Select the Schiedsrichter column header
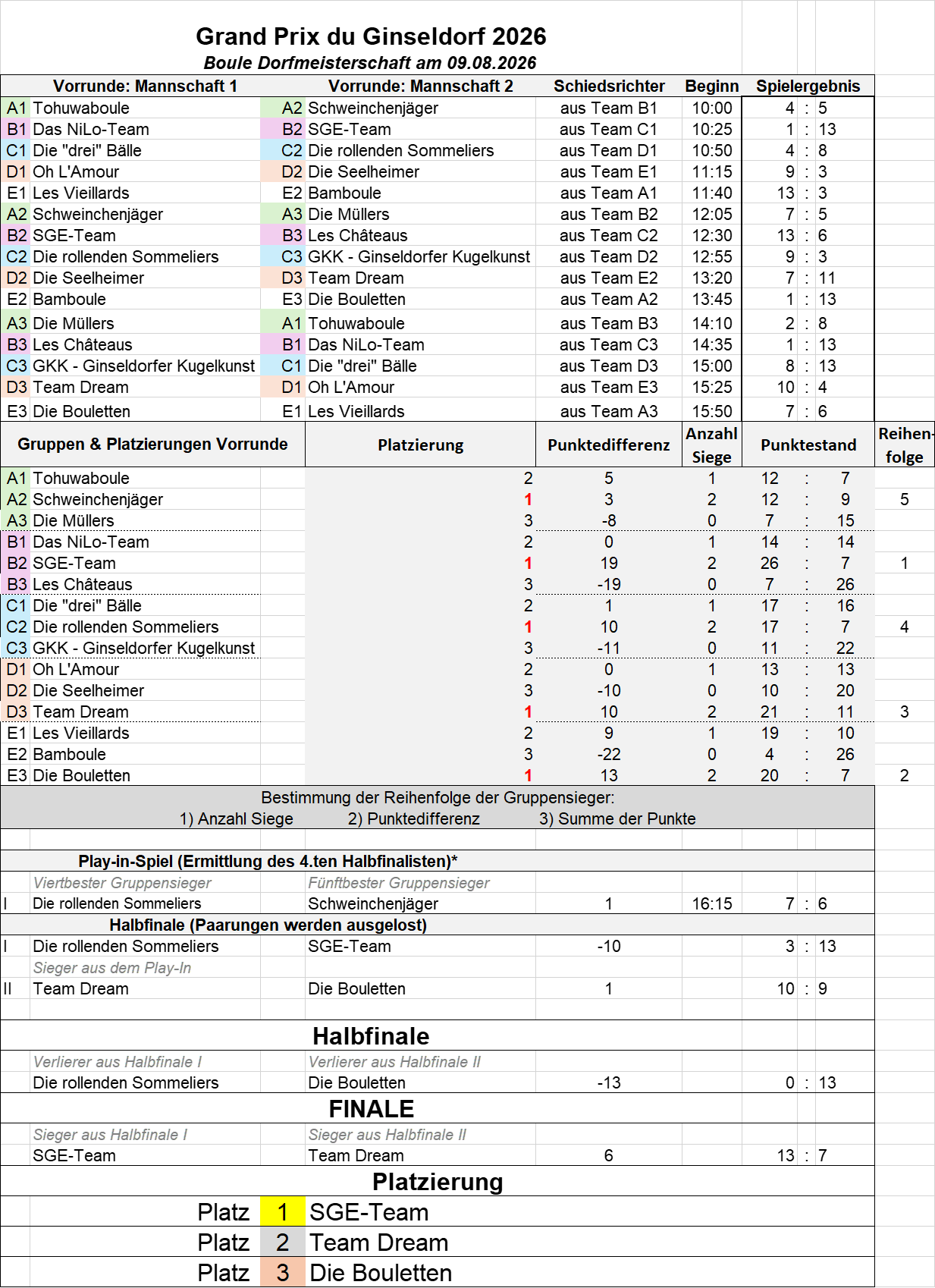This screenshot has height=1288, width=935. (x=609, y=86)
